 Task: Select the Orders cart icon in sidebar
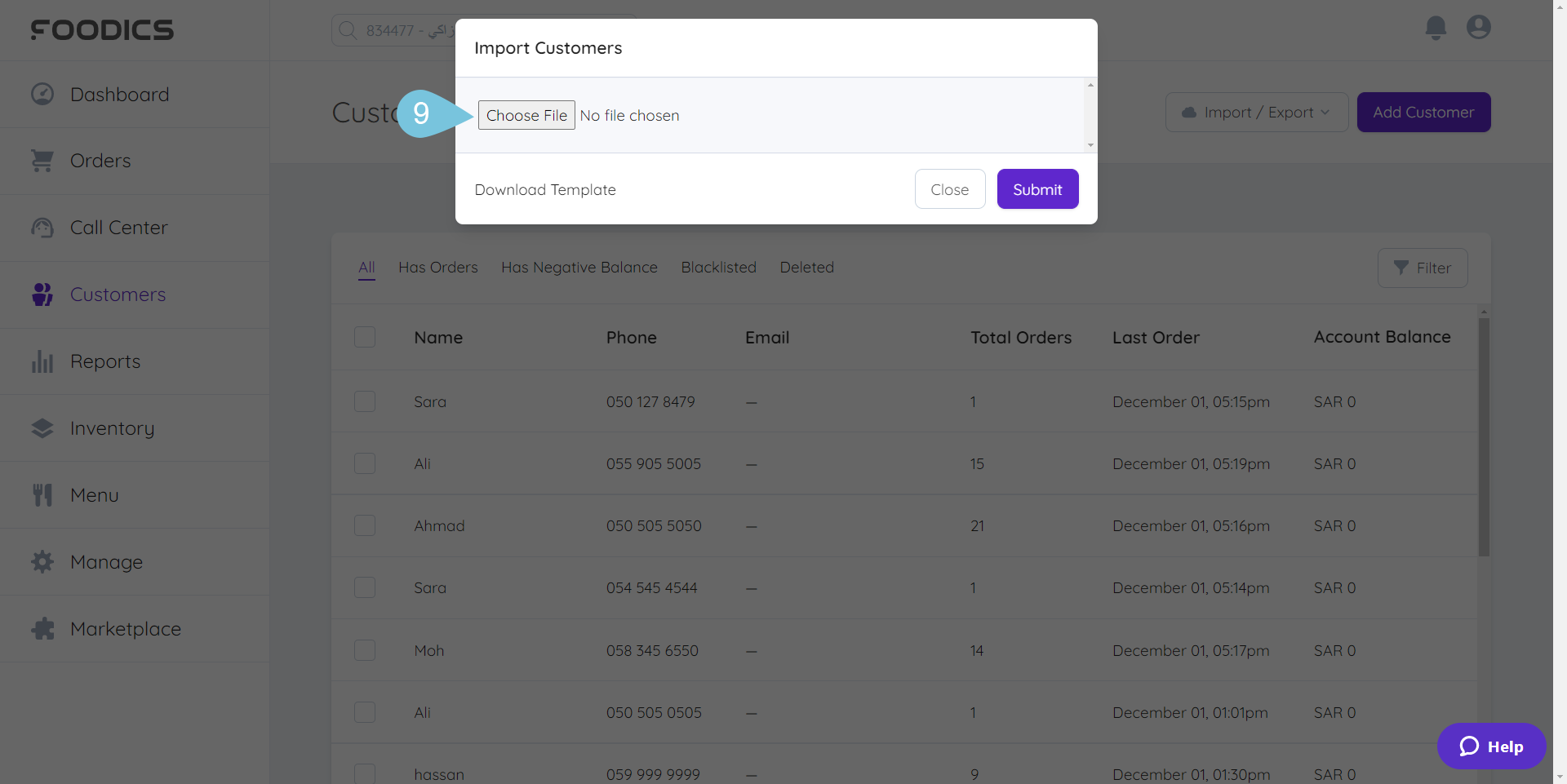coord(42,160)
